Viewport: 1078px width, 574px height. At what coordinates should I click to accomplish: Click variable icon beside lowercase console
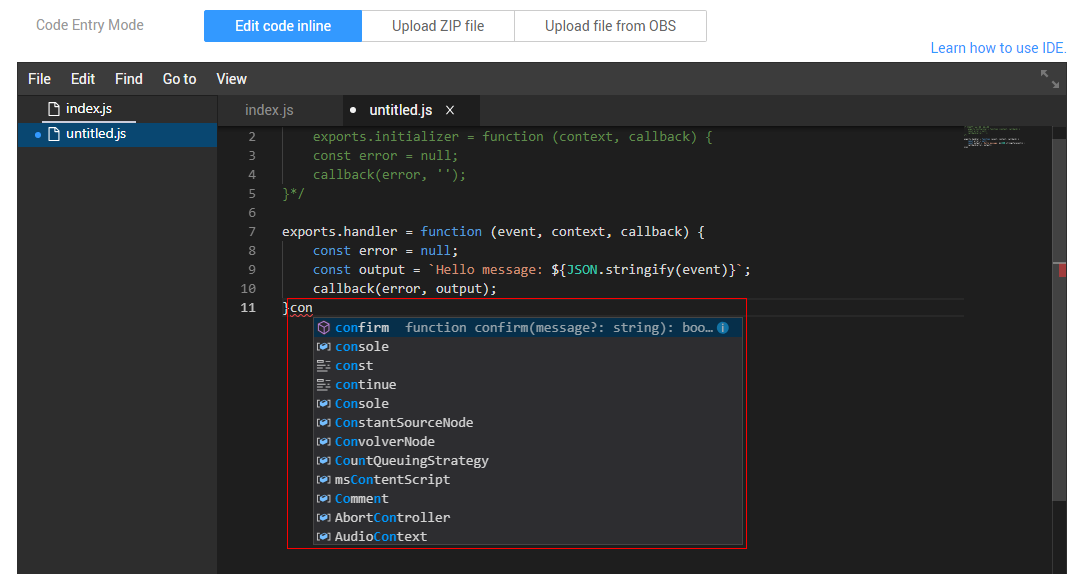click(323, 347)
